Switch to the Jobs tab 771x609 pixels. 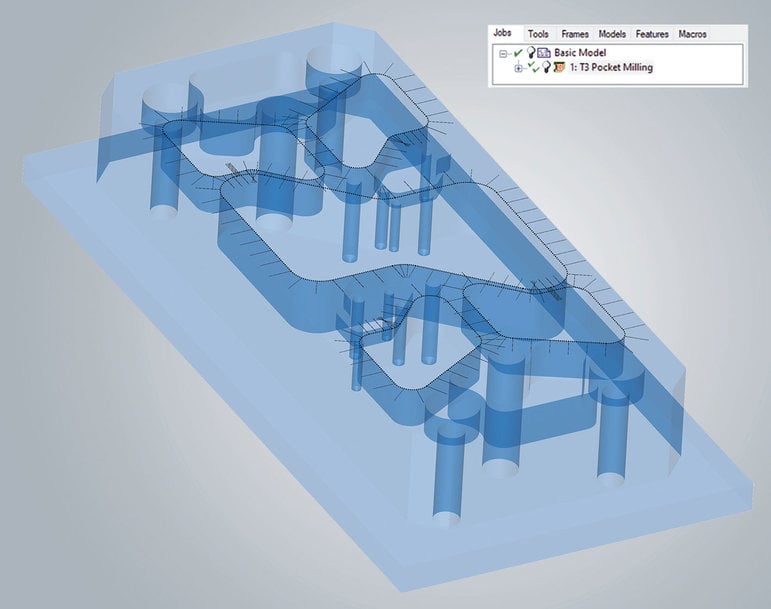point(502,34)
